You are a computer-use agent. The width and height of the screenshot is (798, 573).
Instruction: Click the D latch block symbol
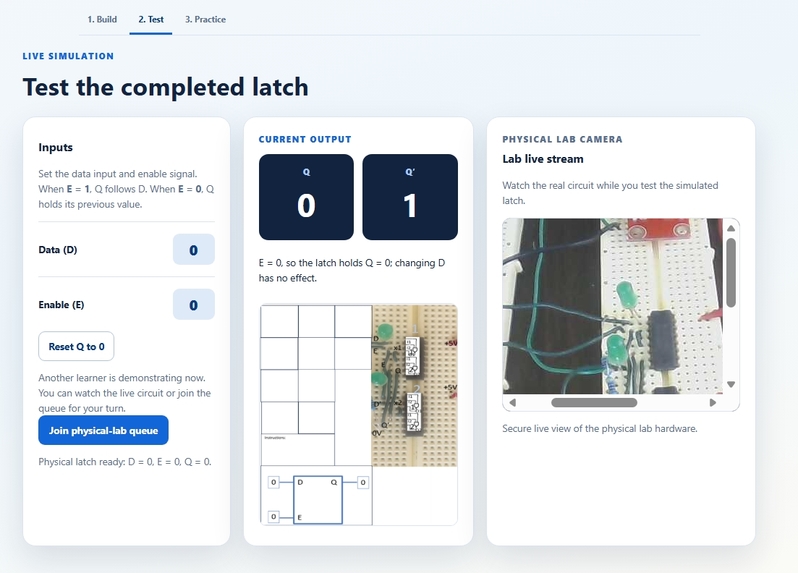tap(318, 500)
